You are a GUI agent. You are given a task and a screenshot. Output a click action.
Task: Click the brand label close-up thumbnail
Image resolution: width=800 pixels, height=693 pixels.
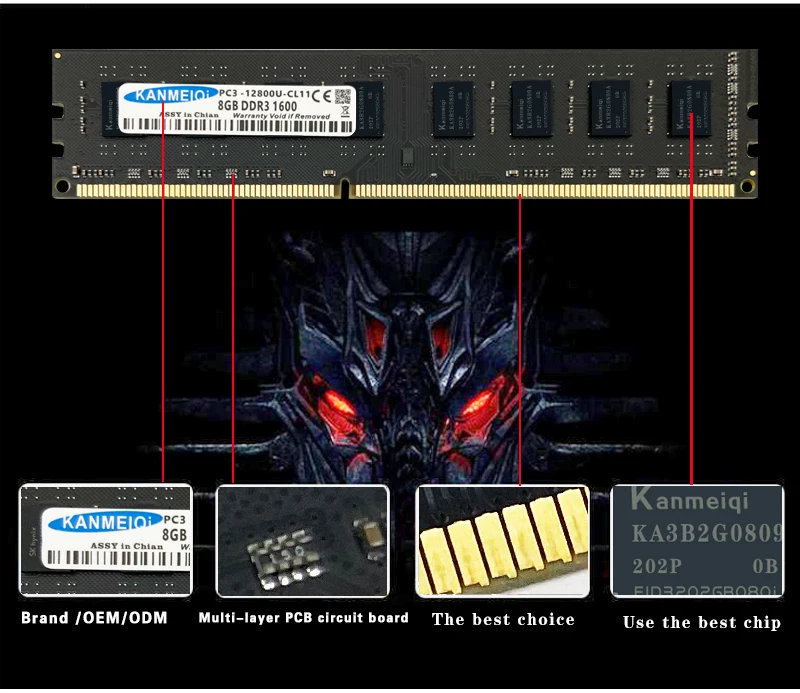tap(106, 540)
